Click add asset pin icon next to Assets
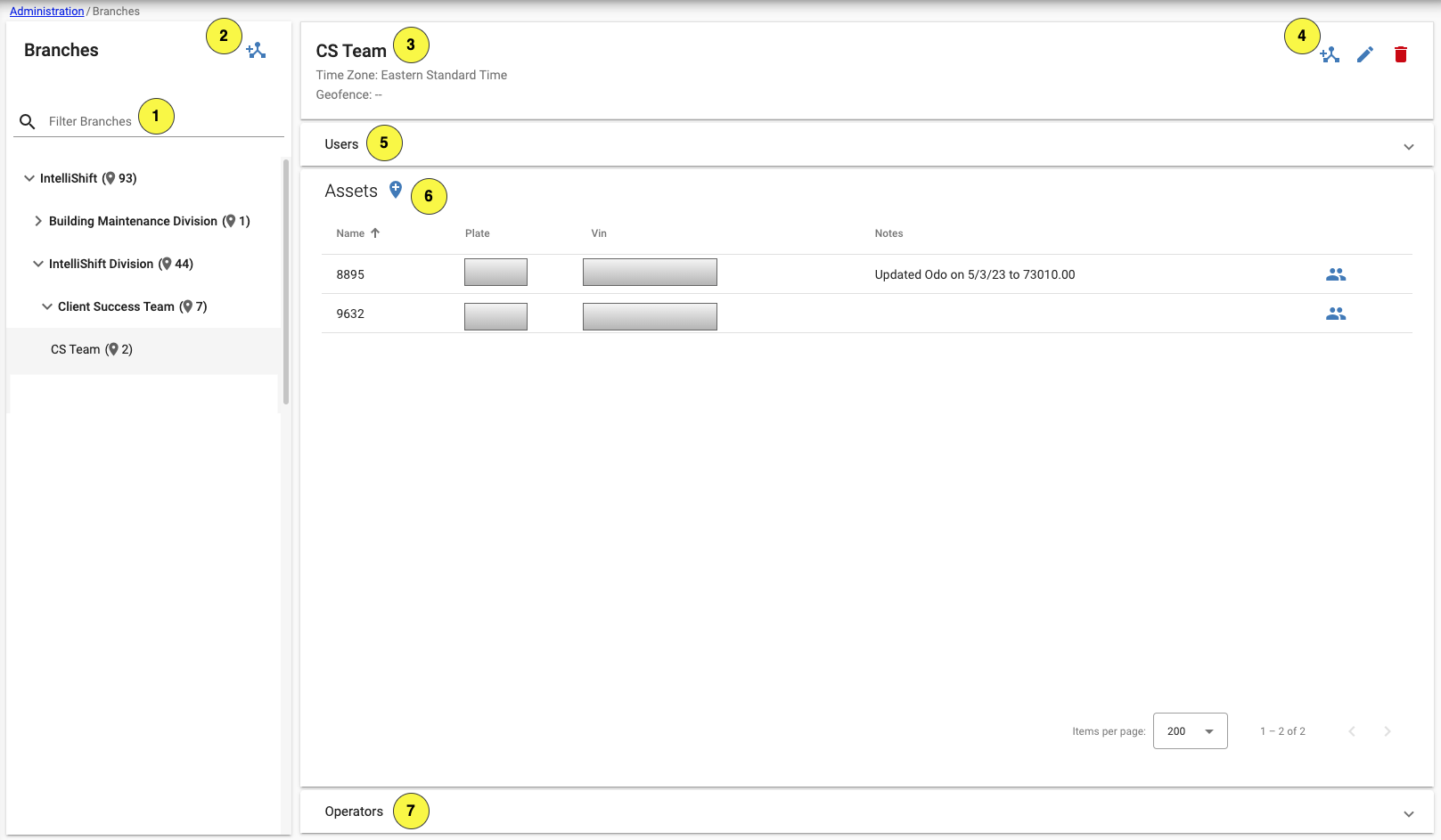The image size is (1441, 840). tap(396, 190)
